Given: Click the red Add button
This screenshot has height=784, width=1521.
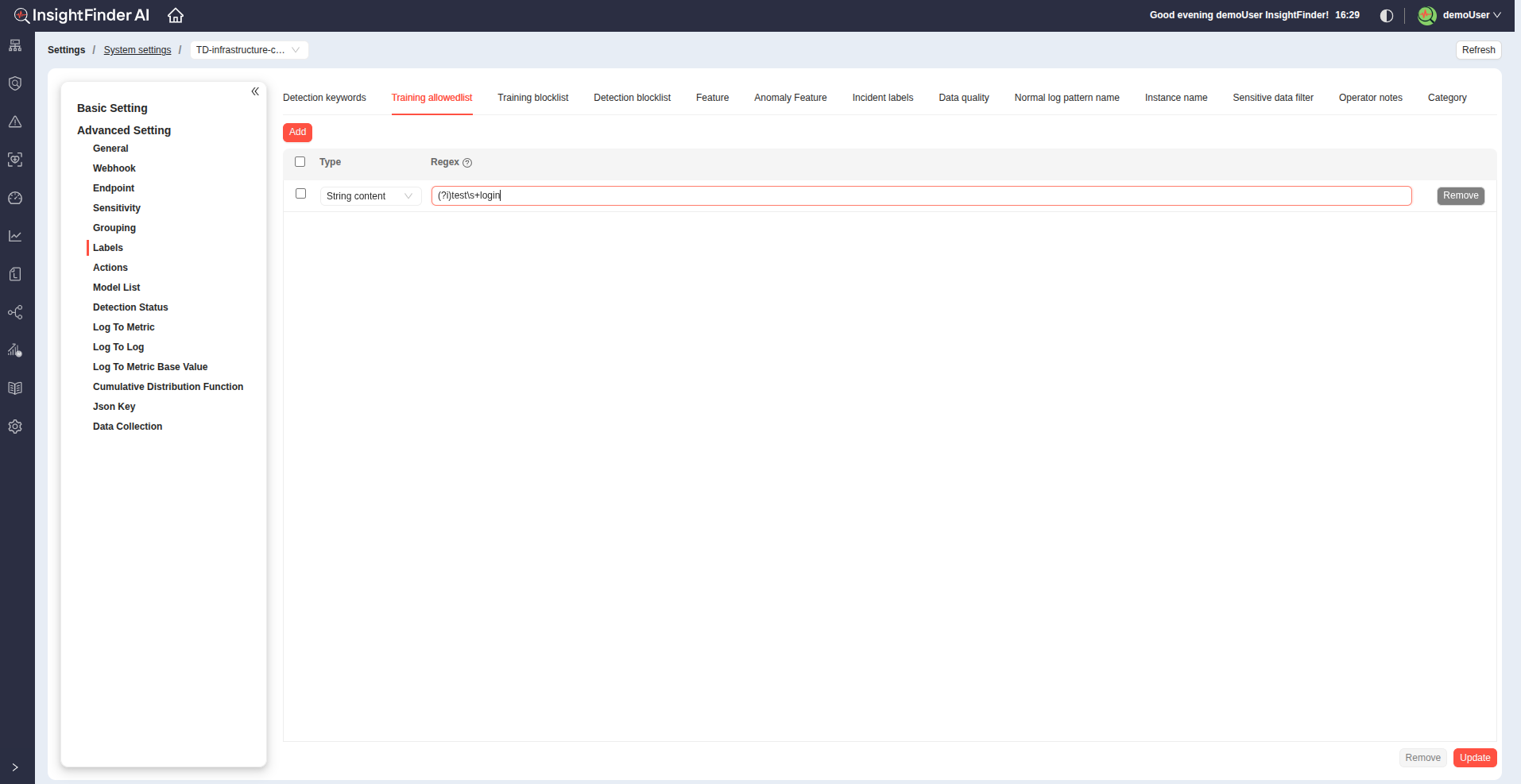Looking at the screenshot, I should [x=297, y=133].
